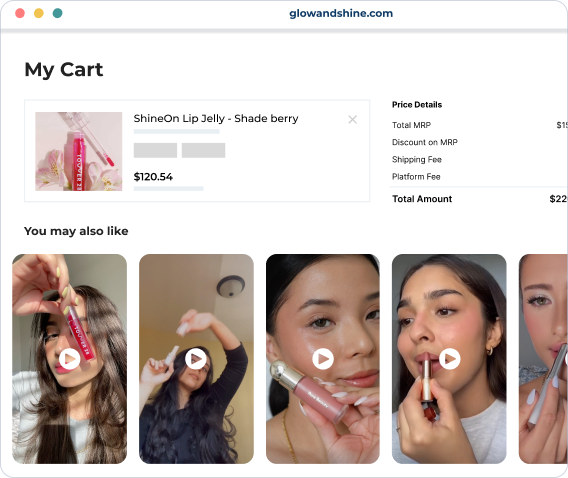The image size is (568, 478).
Task: Click the Total Amount row label
Action: [x=422, y=199]
